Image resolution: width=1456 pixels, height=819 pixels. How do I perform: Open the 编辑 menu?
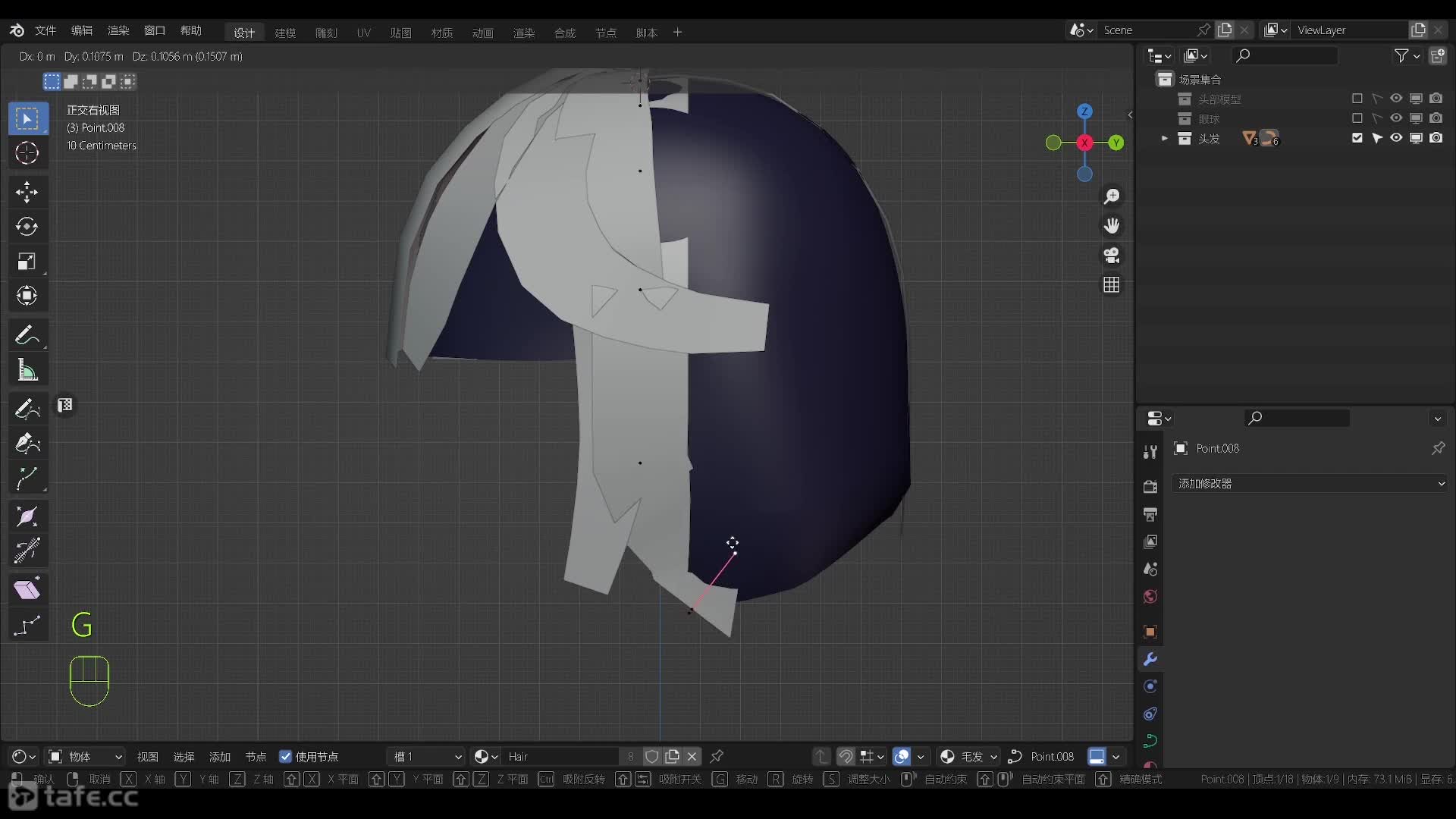82,30
